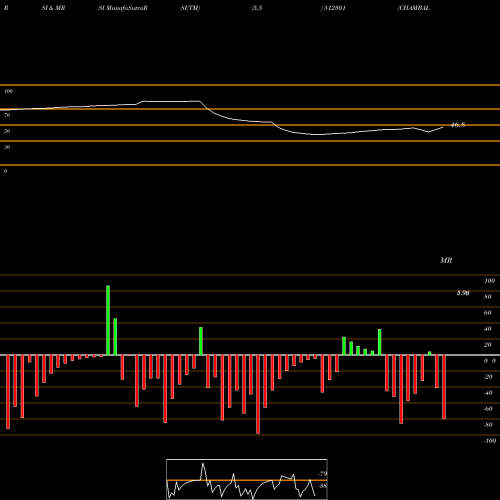Click the '(CHAMBAL' symbol name in header
This screenshot has height=500, width=500.
tap(413, 8)
